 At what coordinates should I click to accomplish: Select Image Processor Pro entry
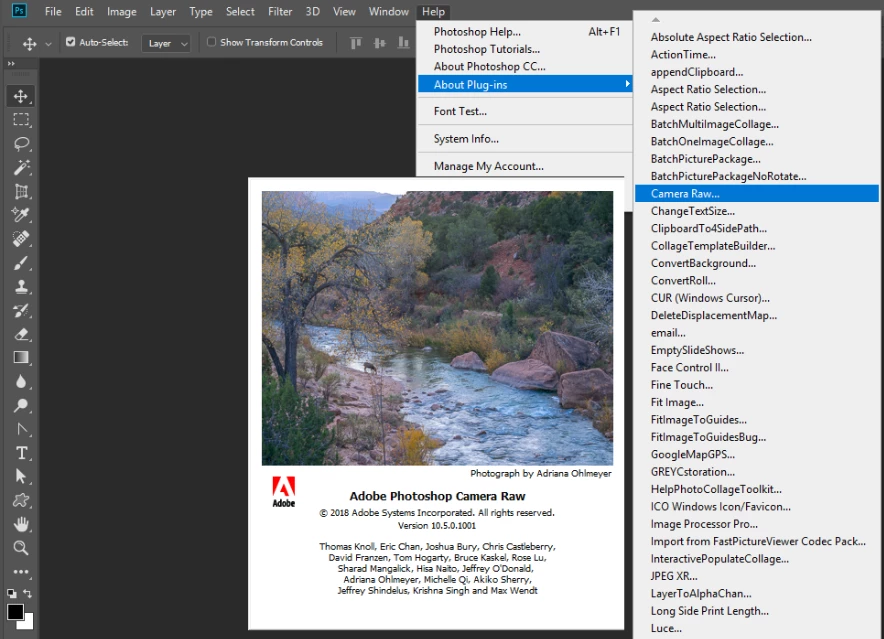[x=757, y=524]
